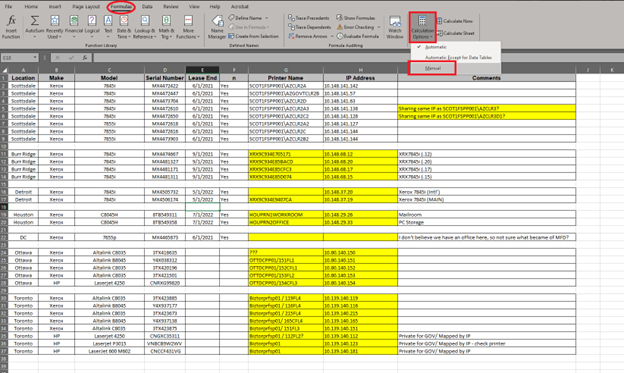Click the PC Storage comment cell
Viewport: 624px width, 373px height.
pyautogui.click(x=486, y=222)
